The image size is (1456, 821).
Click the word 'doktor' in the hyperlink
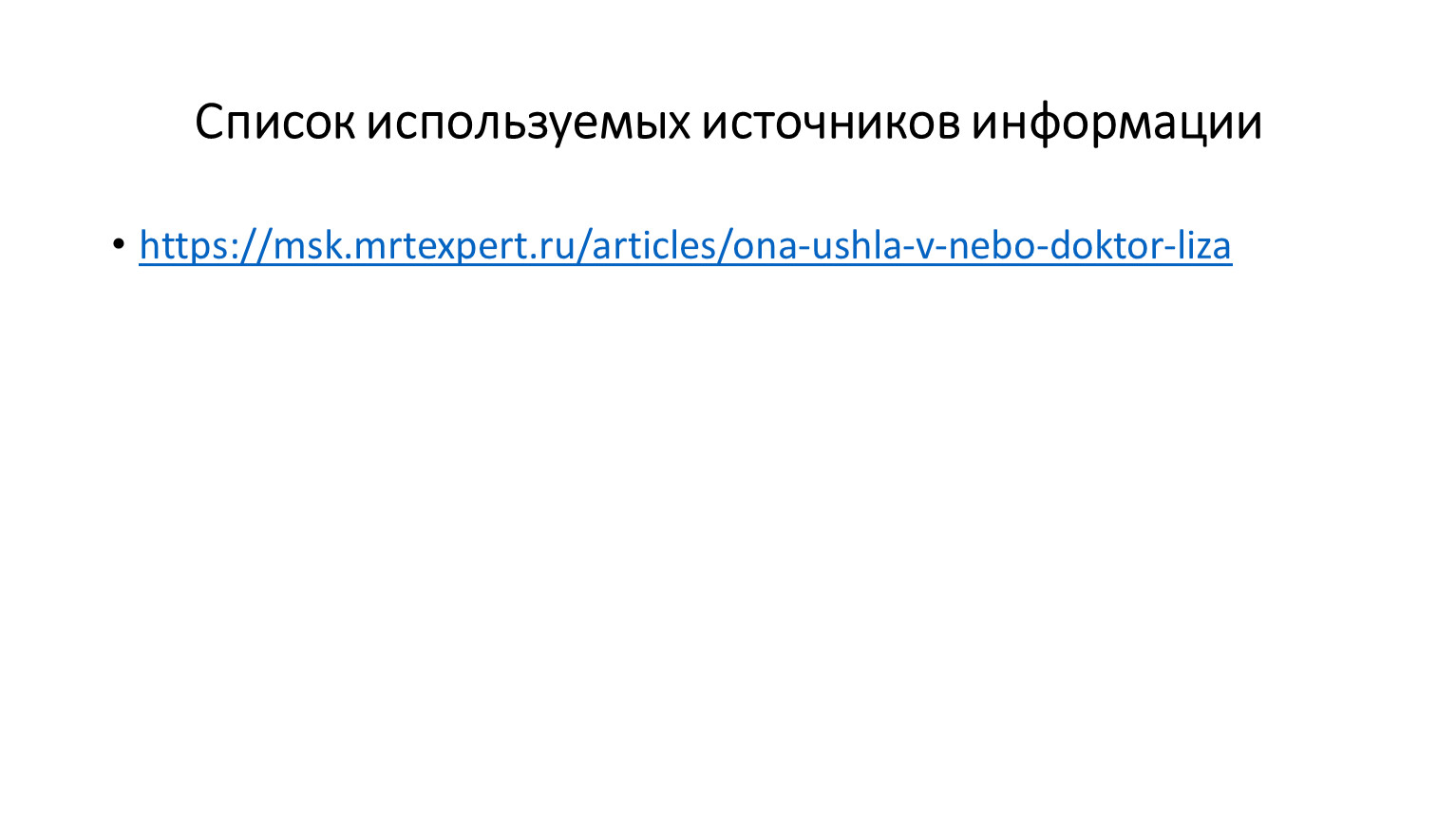tap(1106, 245)
